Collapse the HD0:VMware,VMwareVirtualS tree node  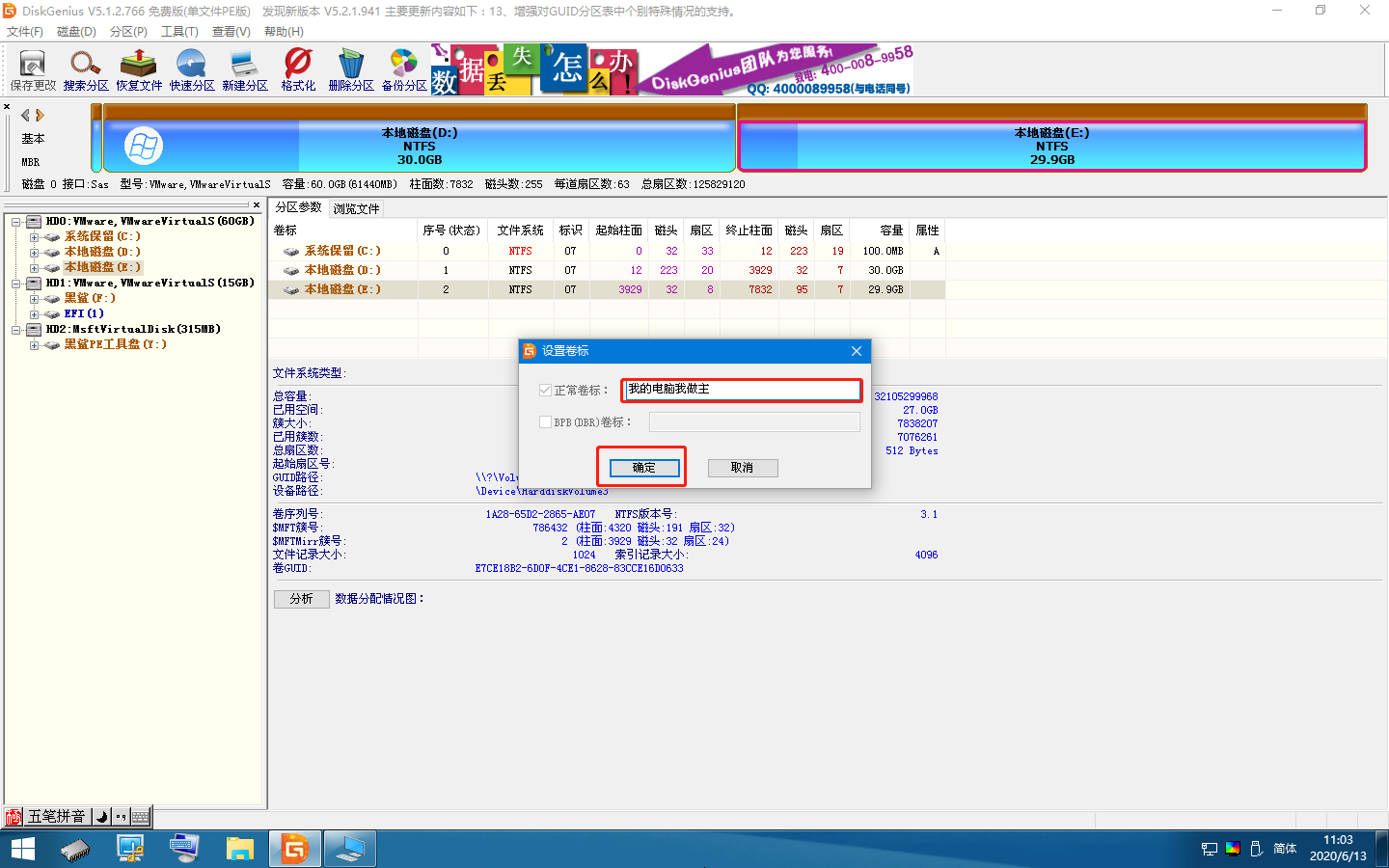(16, 220)
